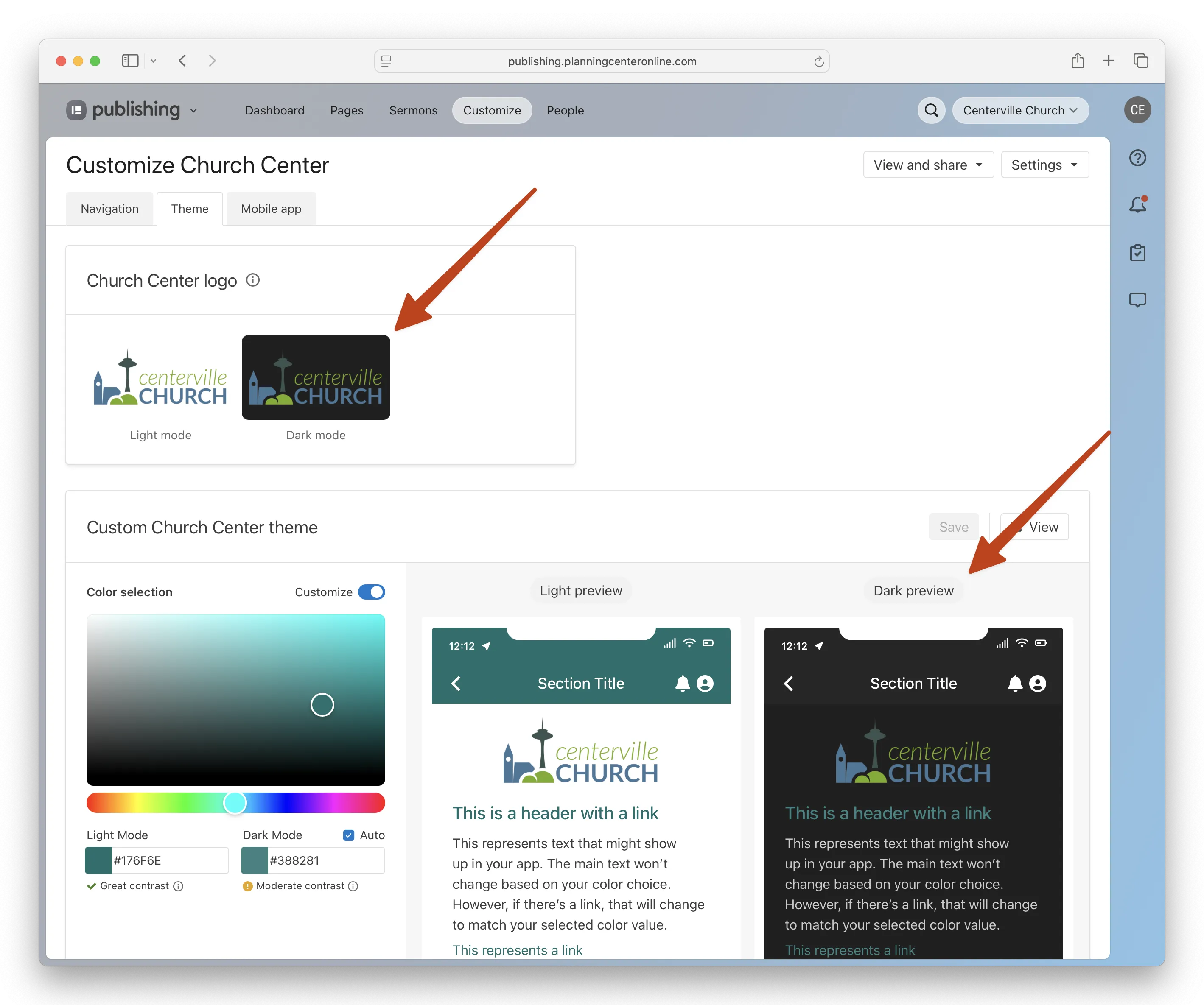Screen dimensions: 1204x1005
Task: Open the Centerville Church organization dropdown
Action: 1020,110
